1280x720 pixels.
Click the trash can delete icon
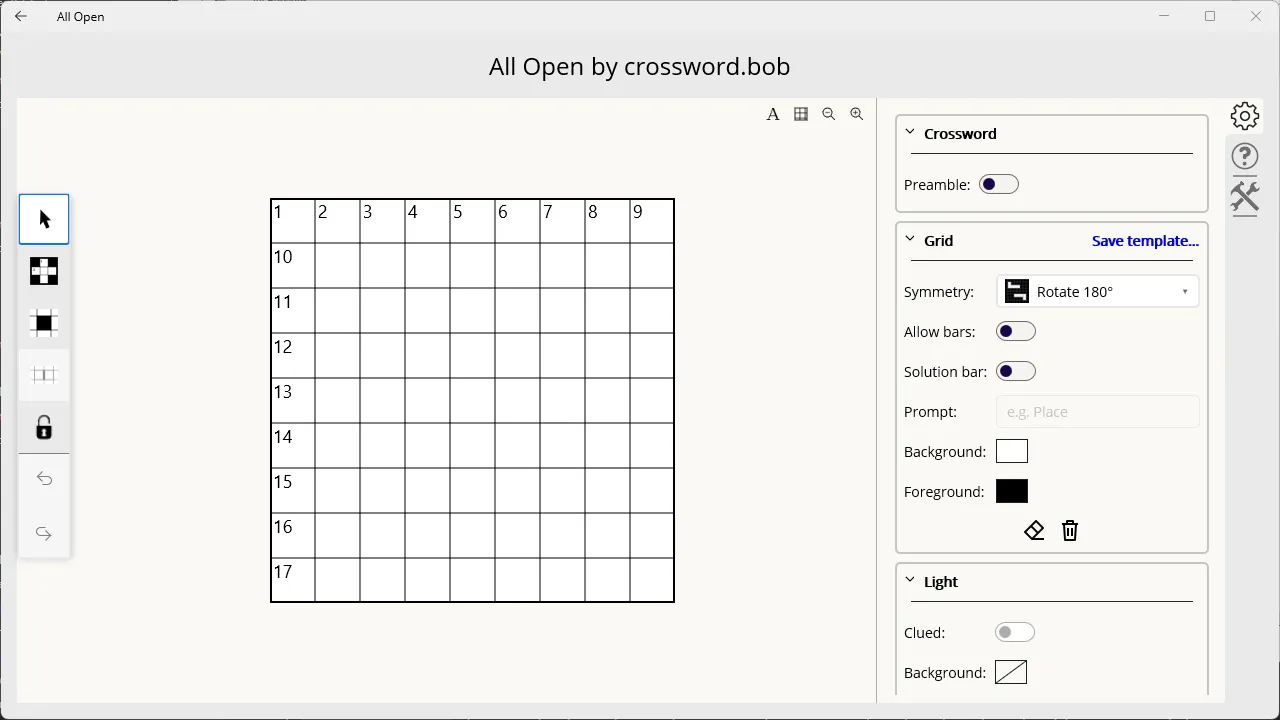(x=1070, y=531)
